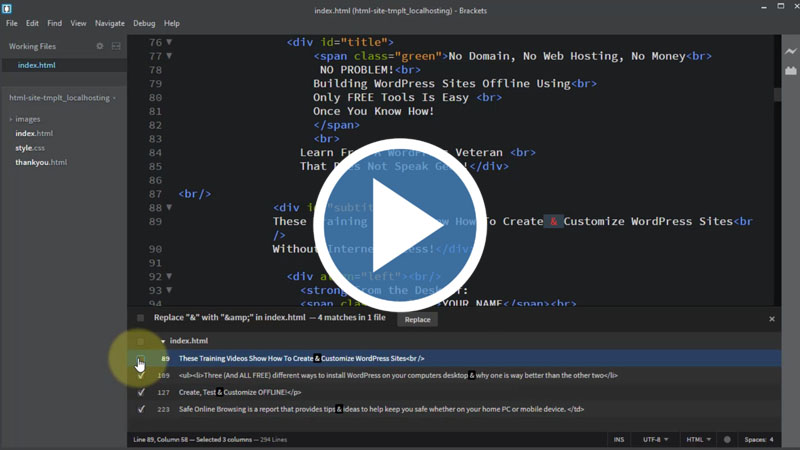Click the Working Files gear settings icon
The height and width of the screenshot is (450, 800).
pos(99,46)
